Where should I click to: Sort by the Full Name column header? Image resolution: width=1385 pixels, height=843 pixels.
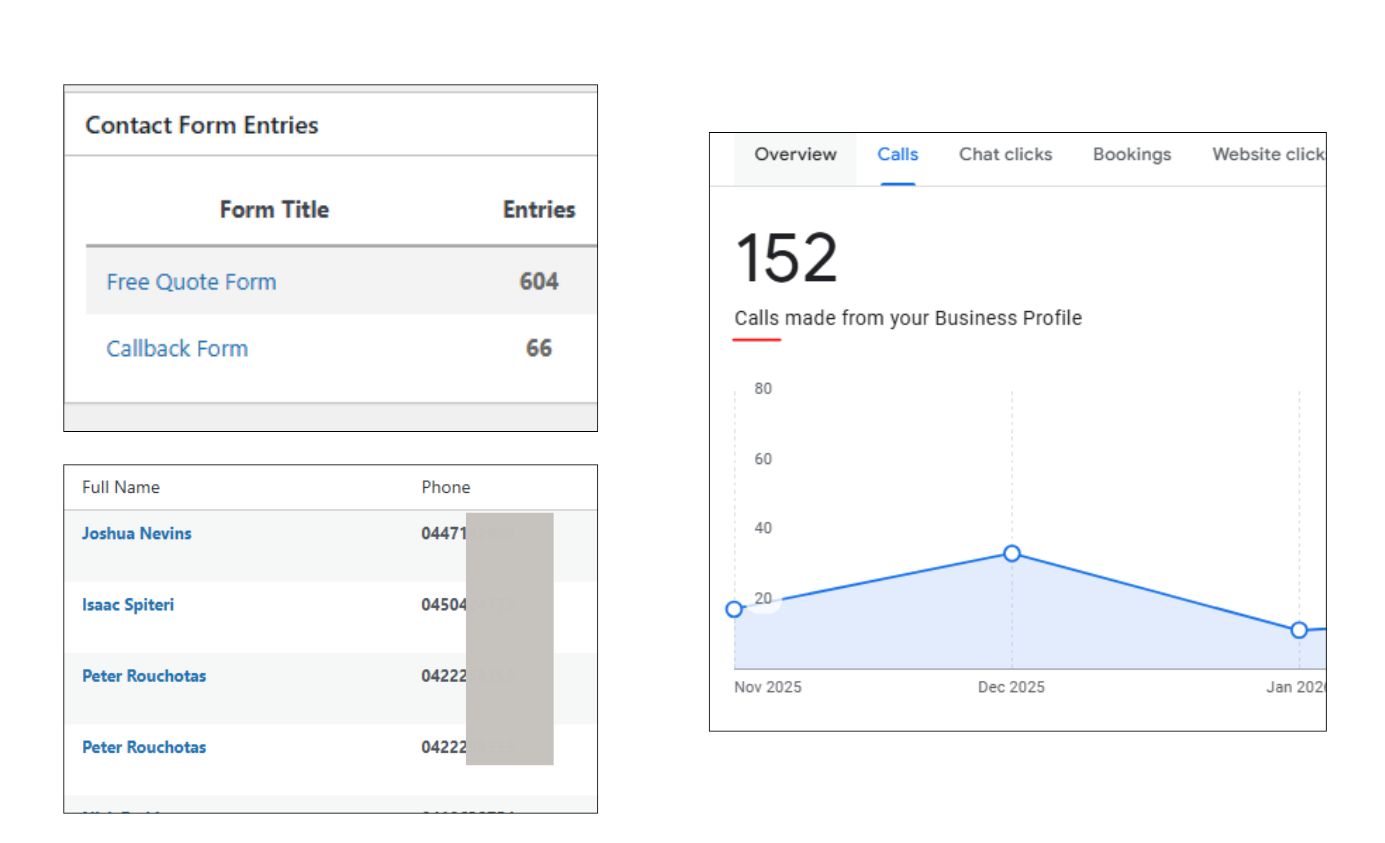point(121,488)
